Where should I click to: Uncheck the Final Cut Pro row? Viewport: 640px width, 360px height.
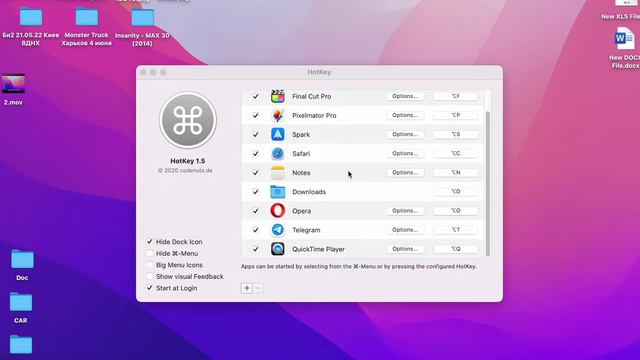point(256,96)
